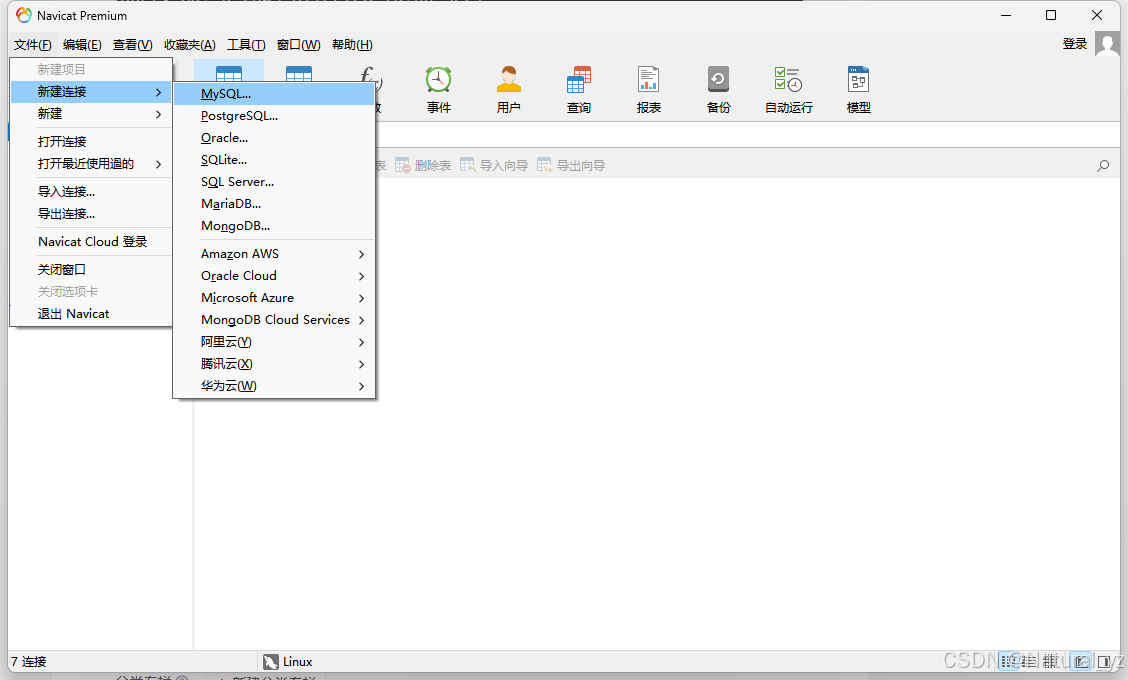
Task: Open the Backup (备份) toolbar icon
Action: (718, 89)
